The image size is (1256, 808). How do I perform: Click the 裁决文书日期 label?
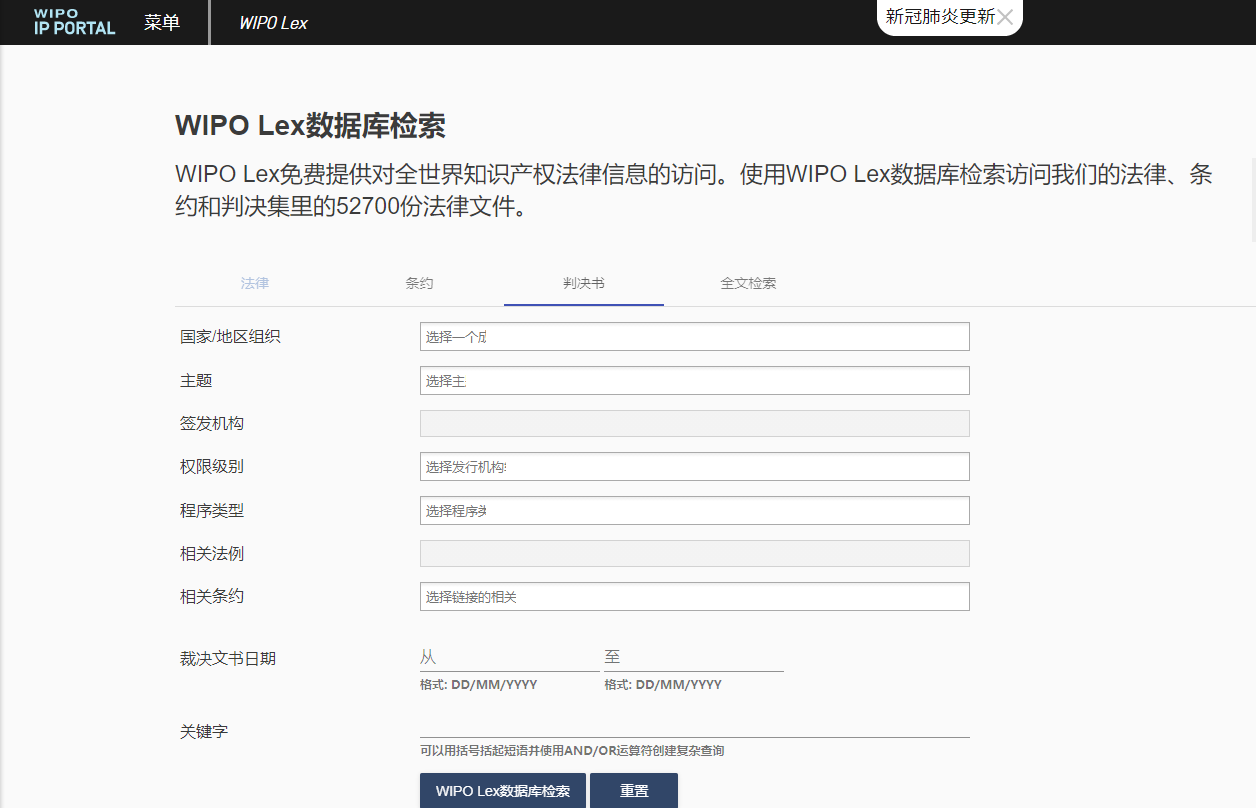tap(228, 658)
